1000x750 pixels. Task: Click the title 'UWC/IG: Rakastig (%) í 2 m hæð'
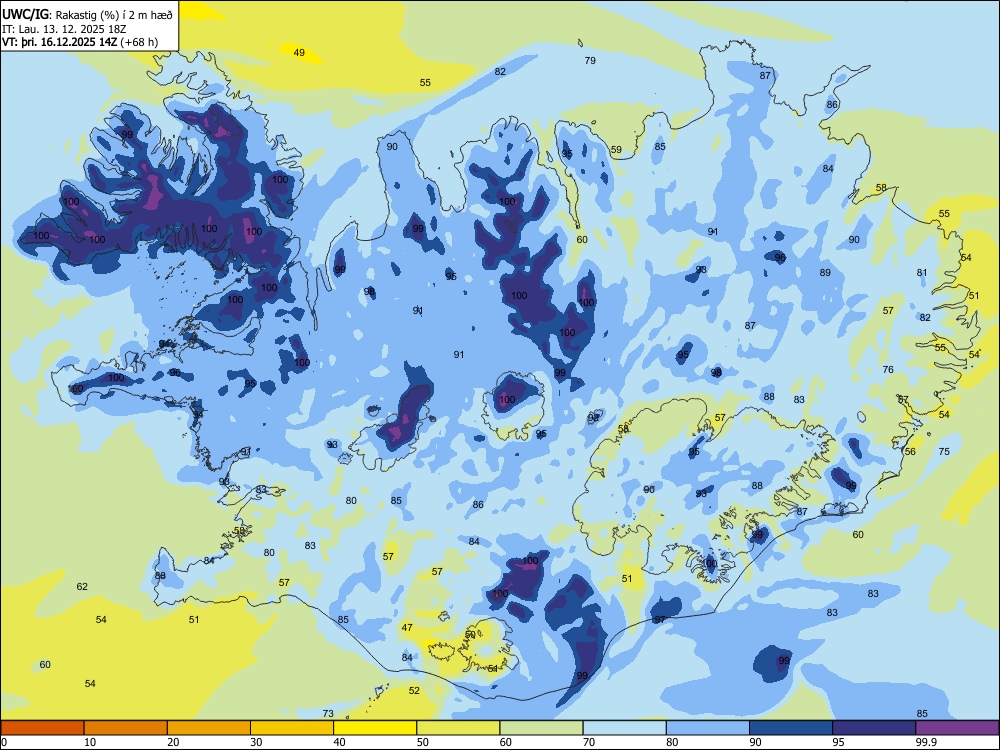pyautogui.click(x=87, y=15)
